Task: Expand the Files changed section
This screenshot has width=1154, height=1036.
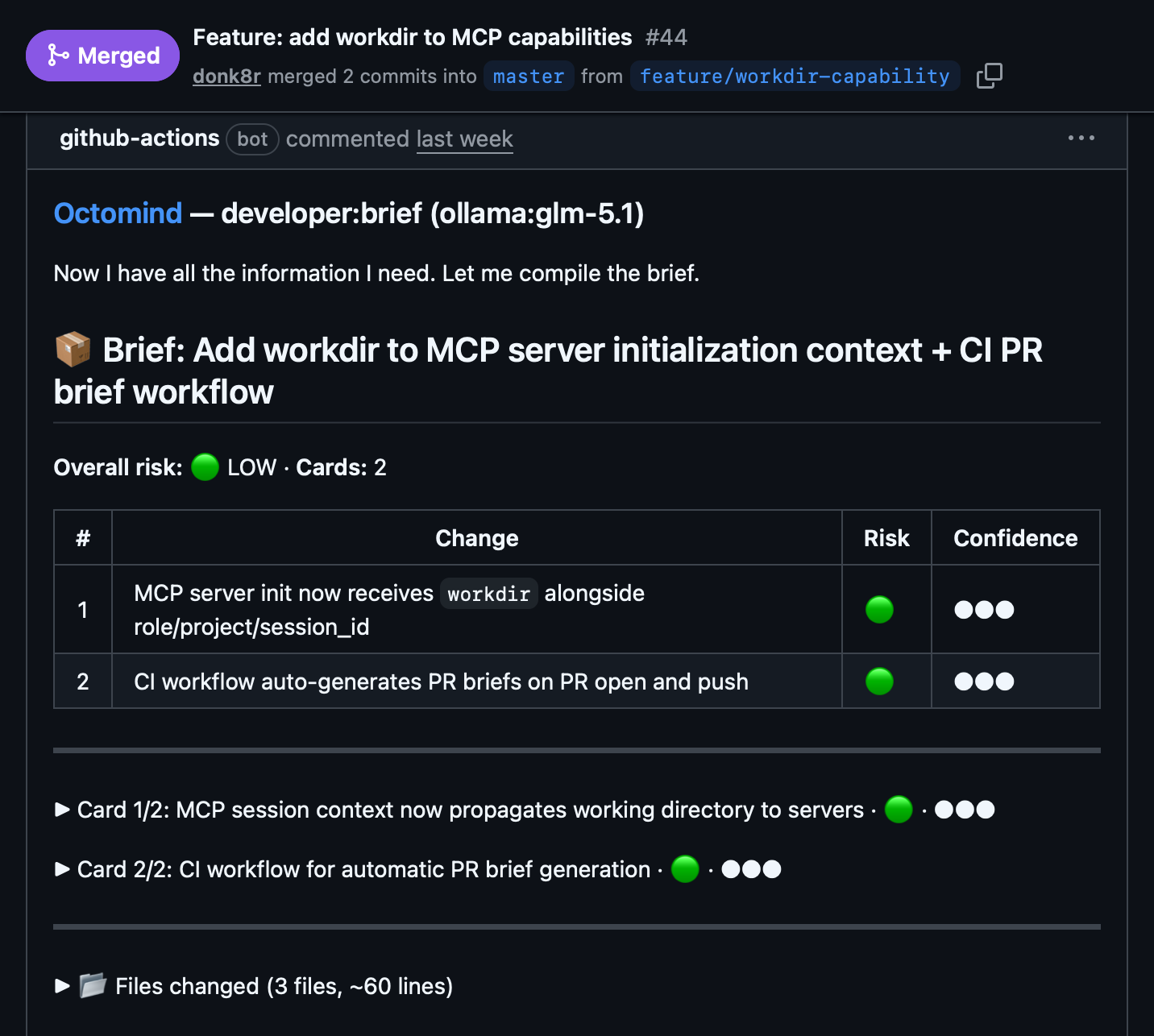Action: click(x=253, y=986)
